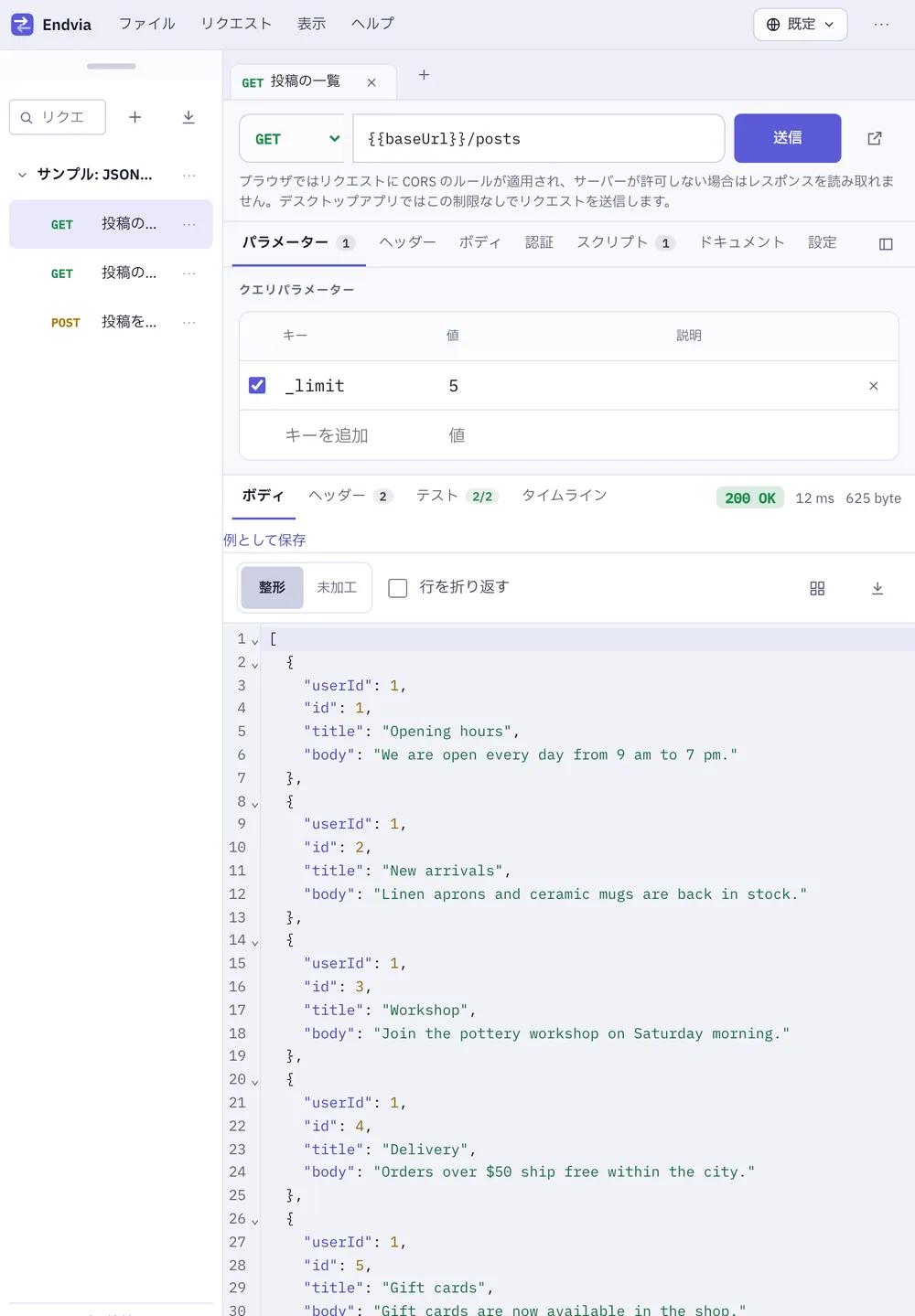The height and width of the screenshot is (1316, 915).
Task: Click the "New arrivals" title text
Action: click(443, 871)
